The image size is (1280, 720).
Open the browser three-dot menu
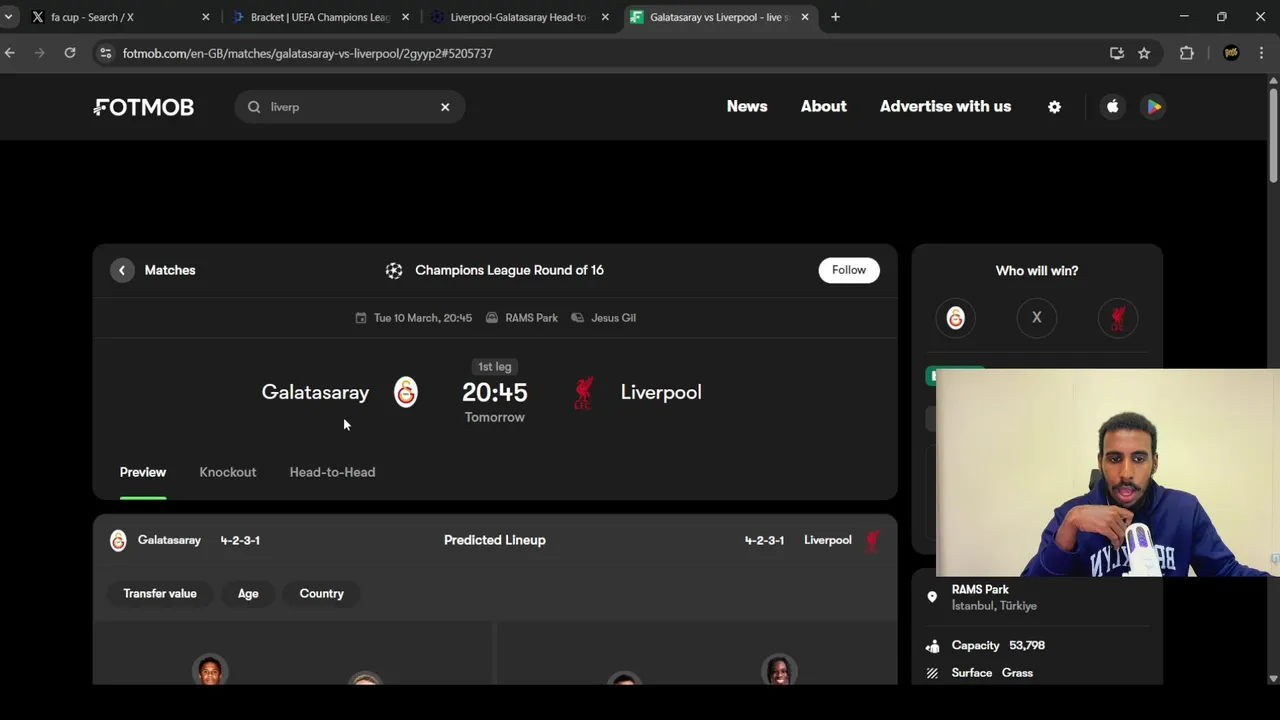[x=1262, y=53]
